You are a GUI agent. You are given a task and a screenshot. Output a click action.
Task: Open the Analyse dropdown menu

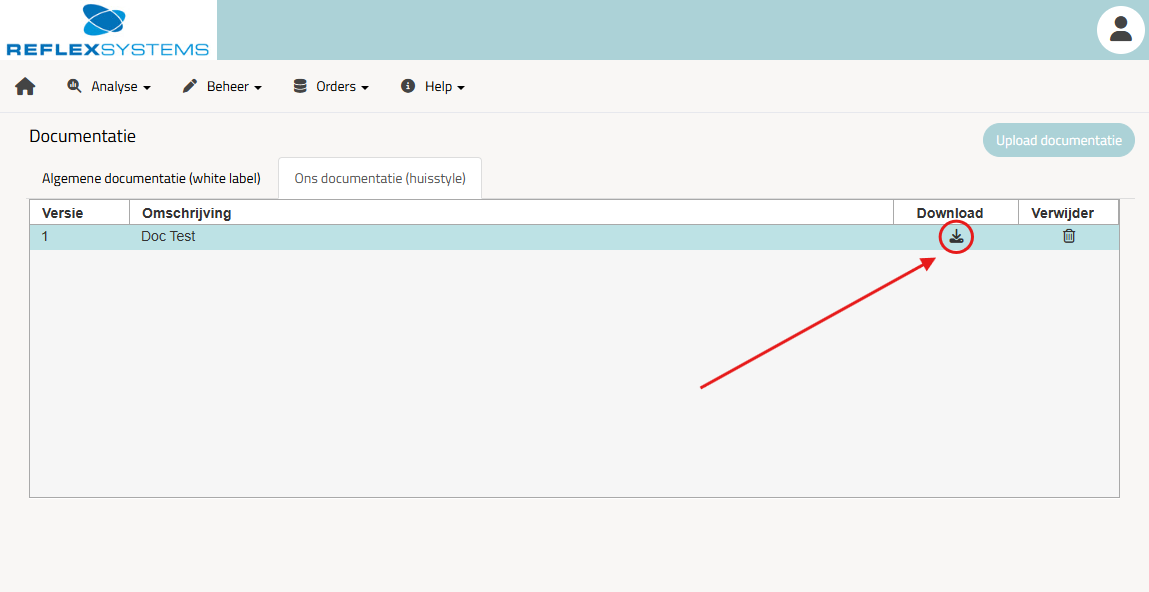coord(108,86)
